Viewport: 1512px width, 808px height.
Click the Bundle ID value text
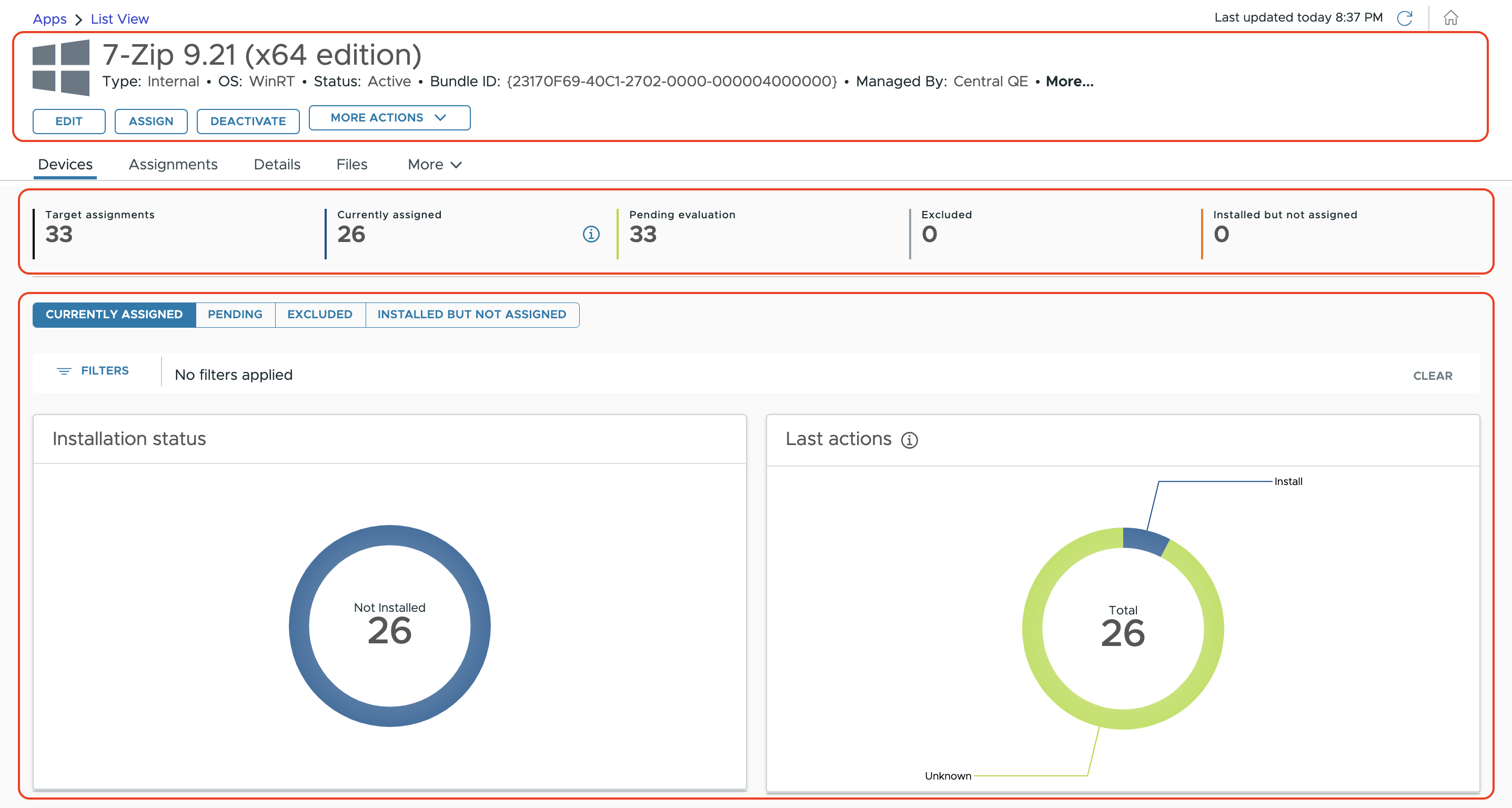[x=671, y=82]
